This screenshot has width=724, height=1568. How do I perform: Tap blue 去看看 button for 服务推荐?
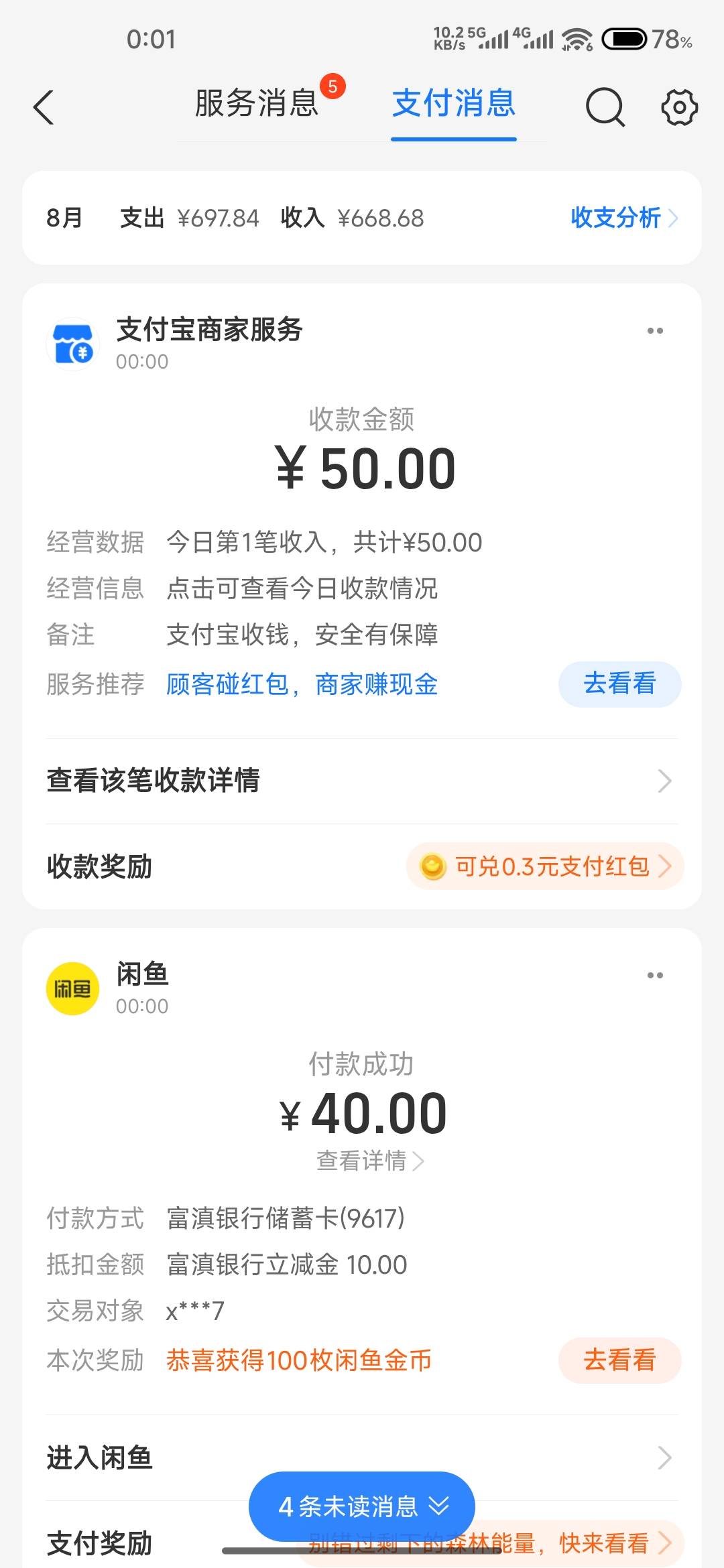[x=619, y=684]
